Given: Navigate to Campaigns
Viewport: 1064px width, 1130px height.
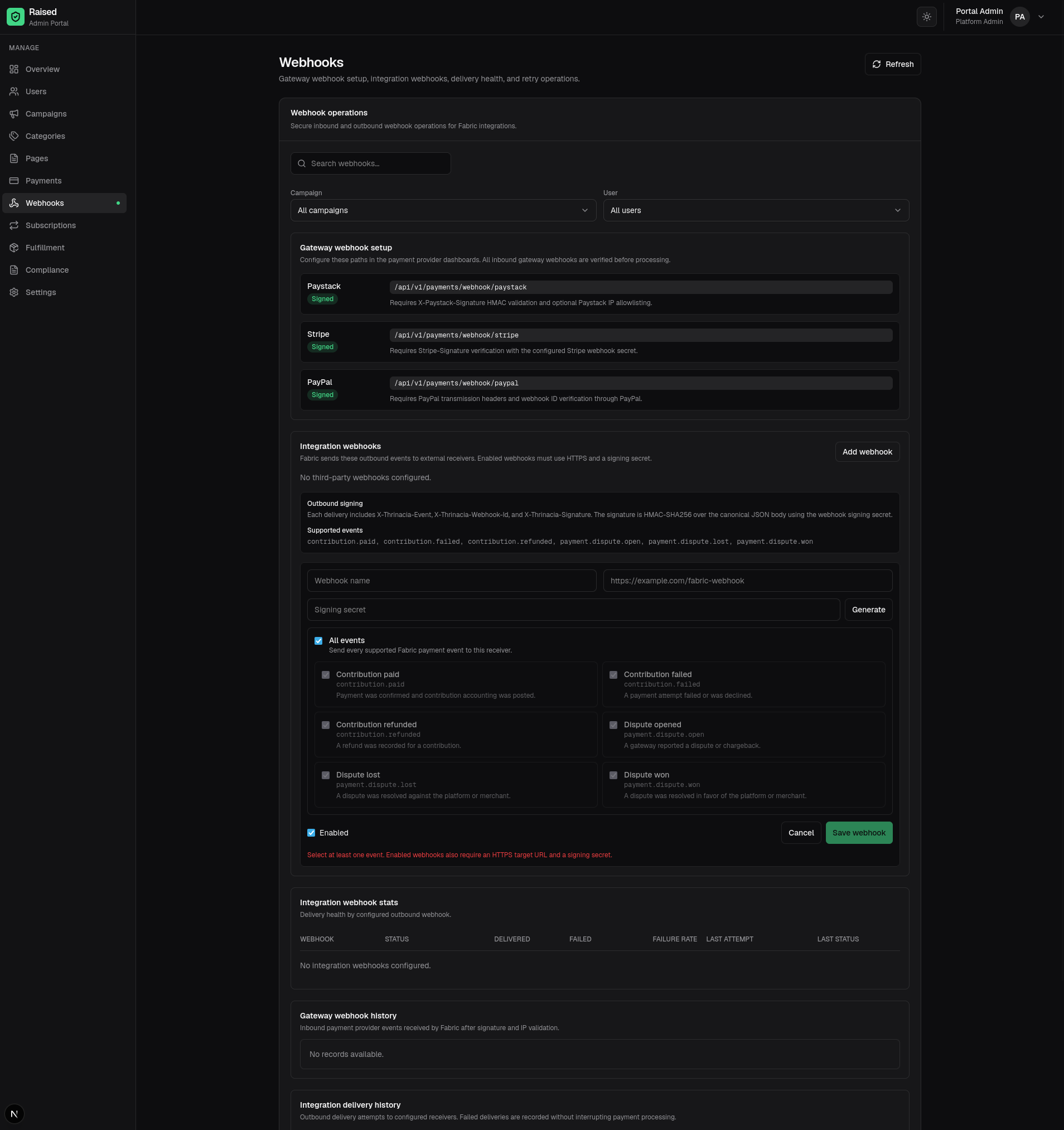Looking at the screenshot, I should pos(64,114).
